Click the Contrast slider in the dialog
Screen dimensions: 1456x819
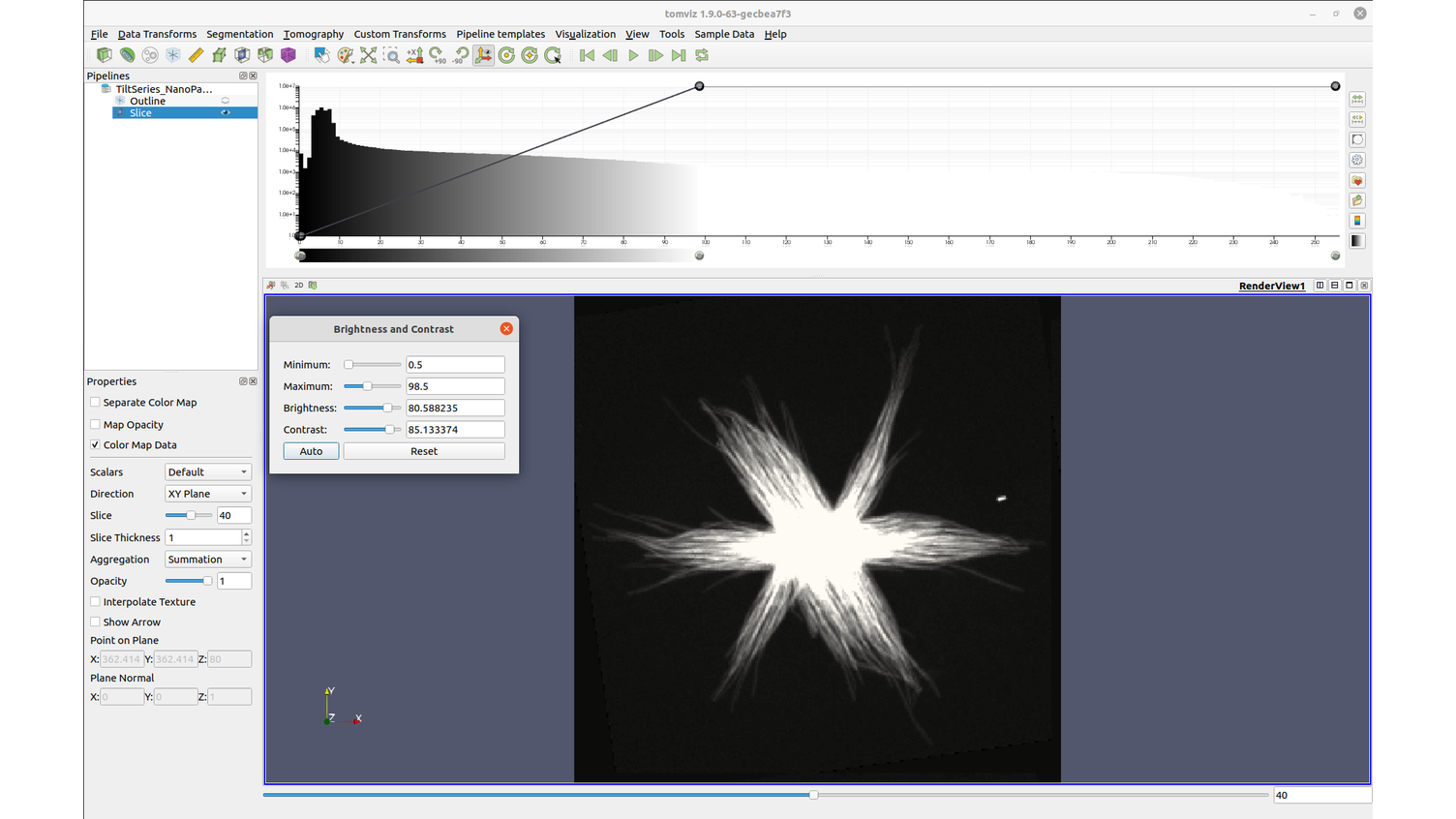click(x=373, y=429)
